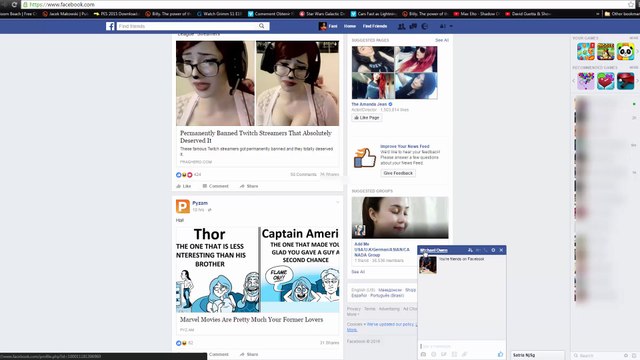Open friend requests icon
Image resolution: width=640 pixels, height=360 pixels.
[402, 26]
